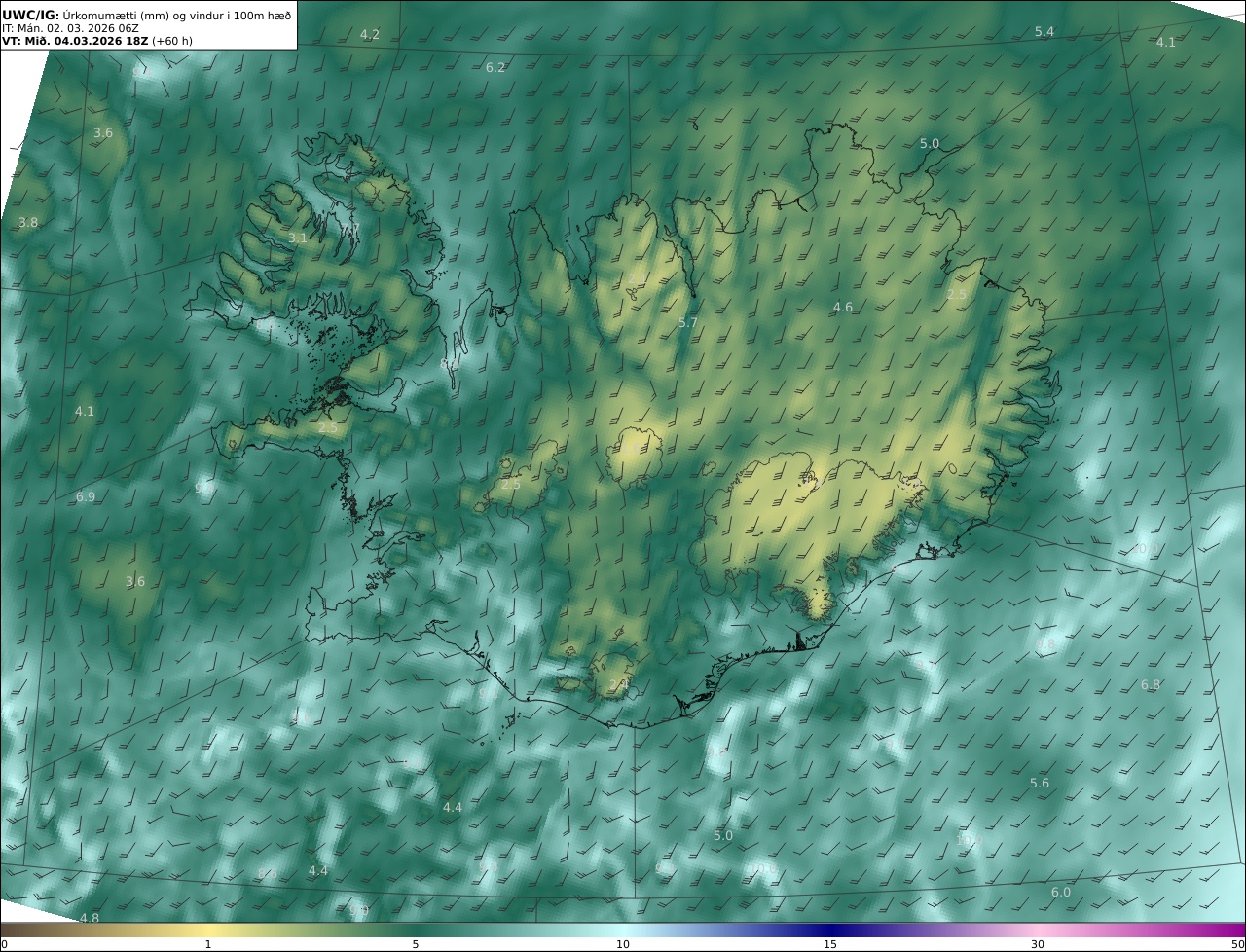Click the colour scale tick label 50
The image size is (1246, 952).
(x=1238, y=944)
